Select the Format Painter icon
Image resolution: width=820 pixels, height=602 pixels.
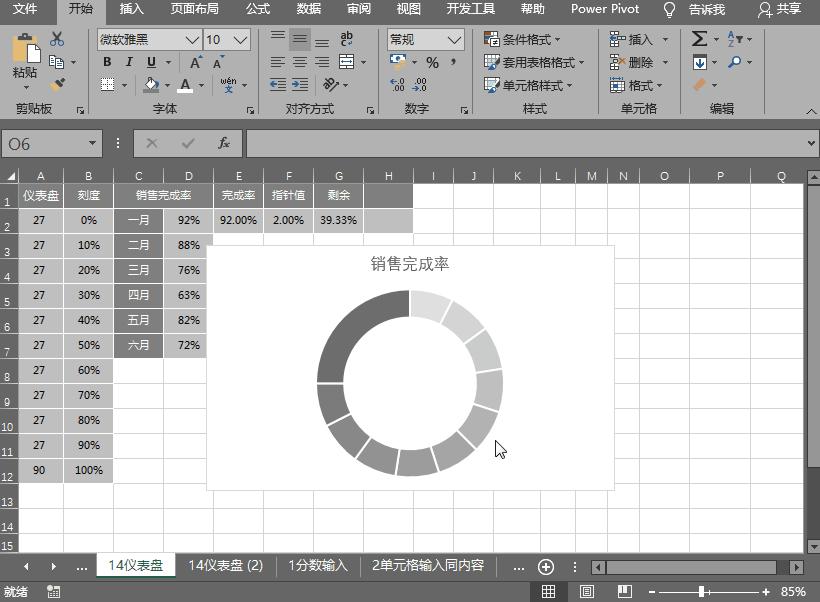[60, 85]
